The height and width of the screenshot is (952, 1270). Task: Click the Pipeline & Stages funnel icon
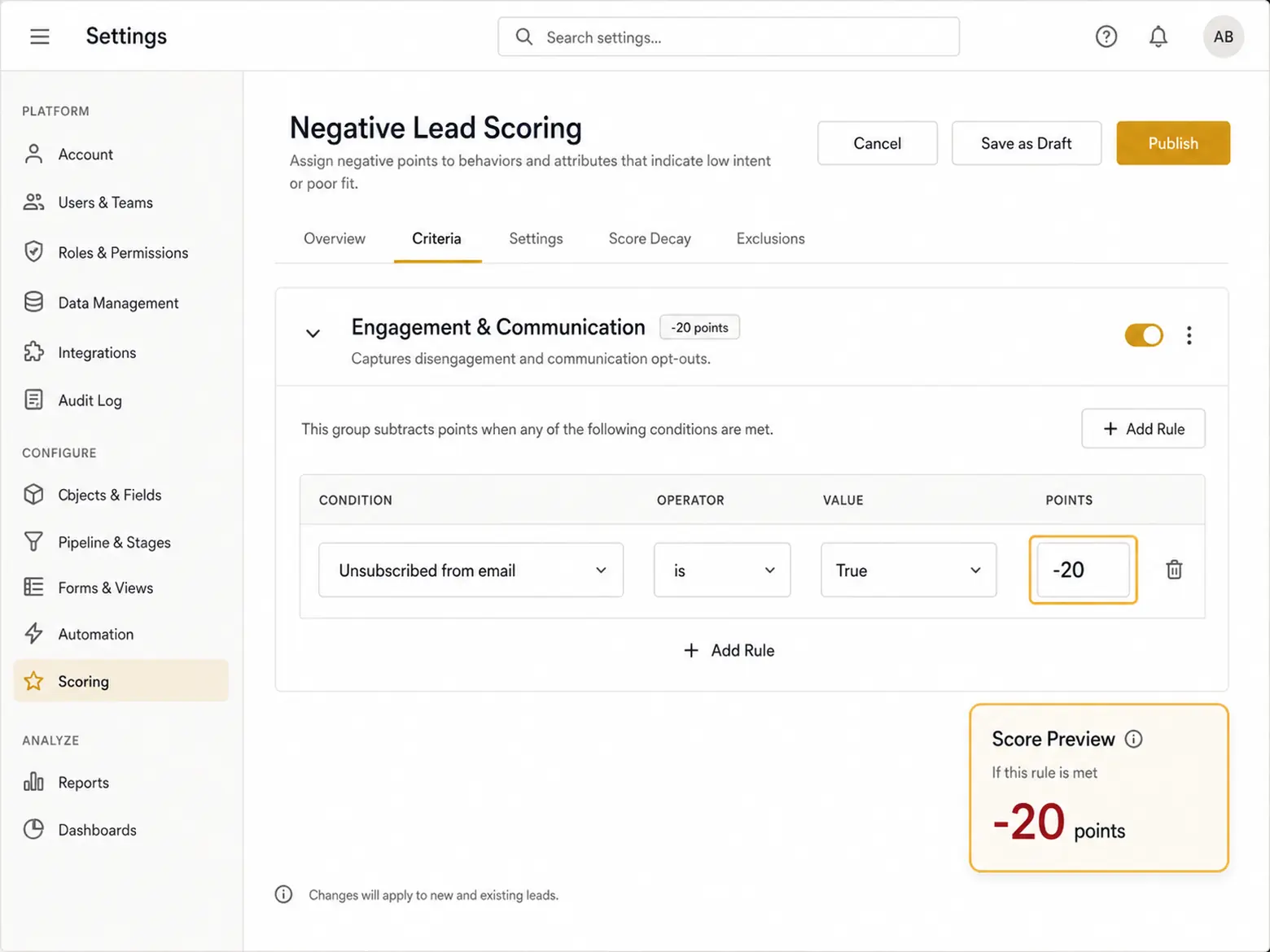33,541
